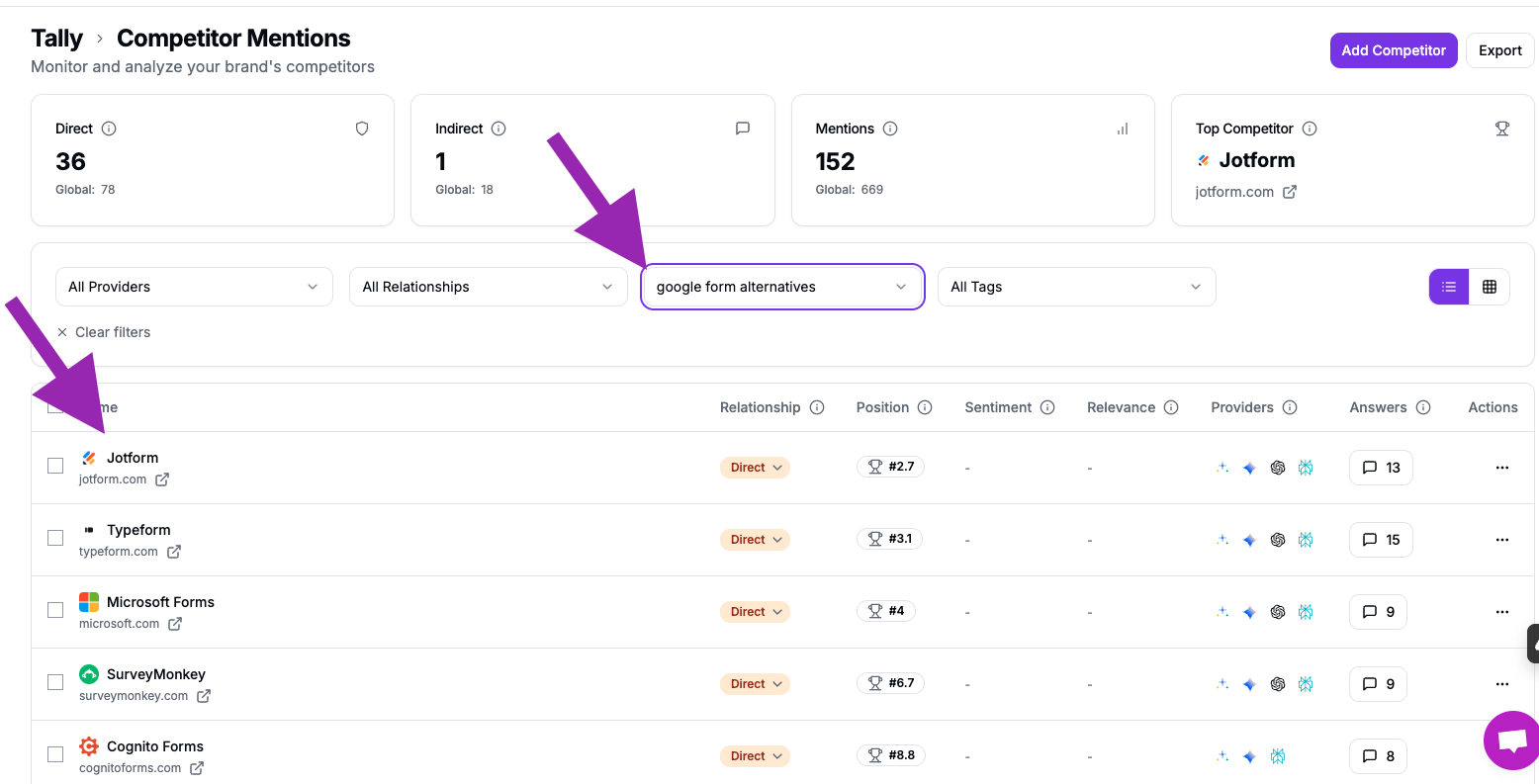
Task: Tick the Microsoft Forms row checkbox
Action: click(55, 610)
